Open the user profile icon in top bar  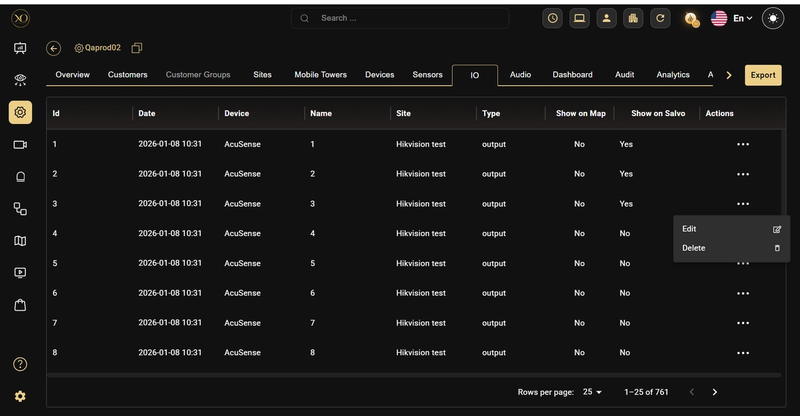tap(606, 18)
